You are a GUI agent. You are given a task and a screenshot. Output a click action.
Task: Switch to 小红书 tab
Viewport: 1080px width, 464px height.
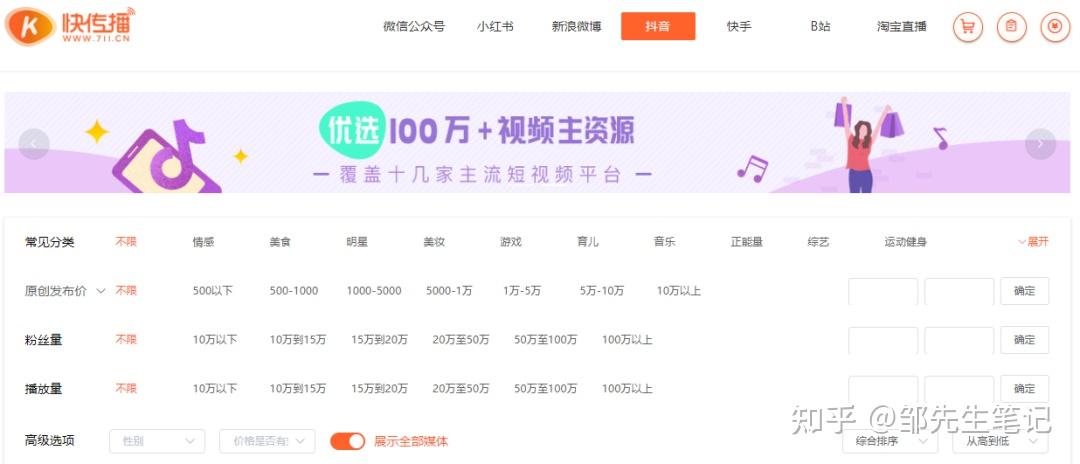(x=495, y=27)
